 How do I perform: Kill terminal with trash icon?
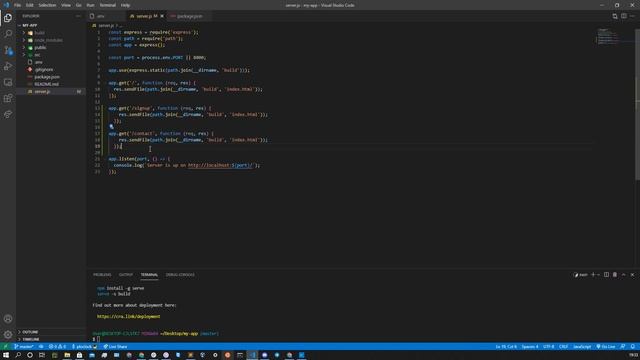pos(615,275)
